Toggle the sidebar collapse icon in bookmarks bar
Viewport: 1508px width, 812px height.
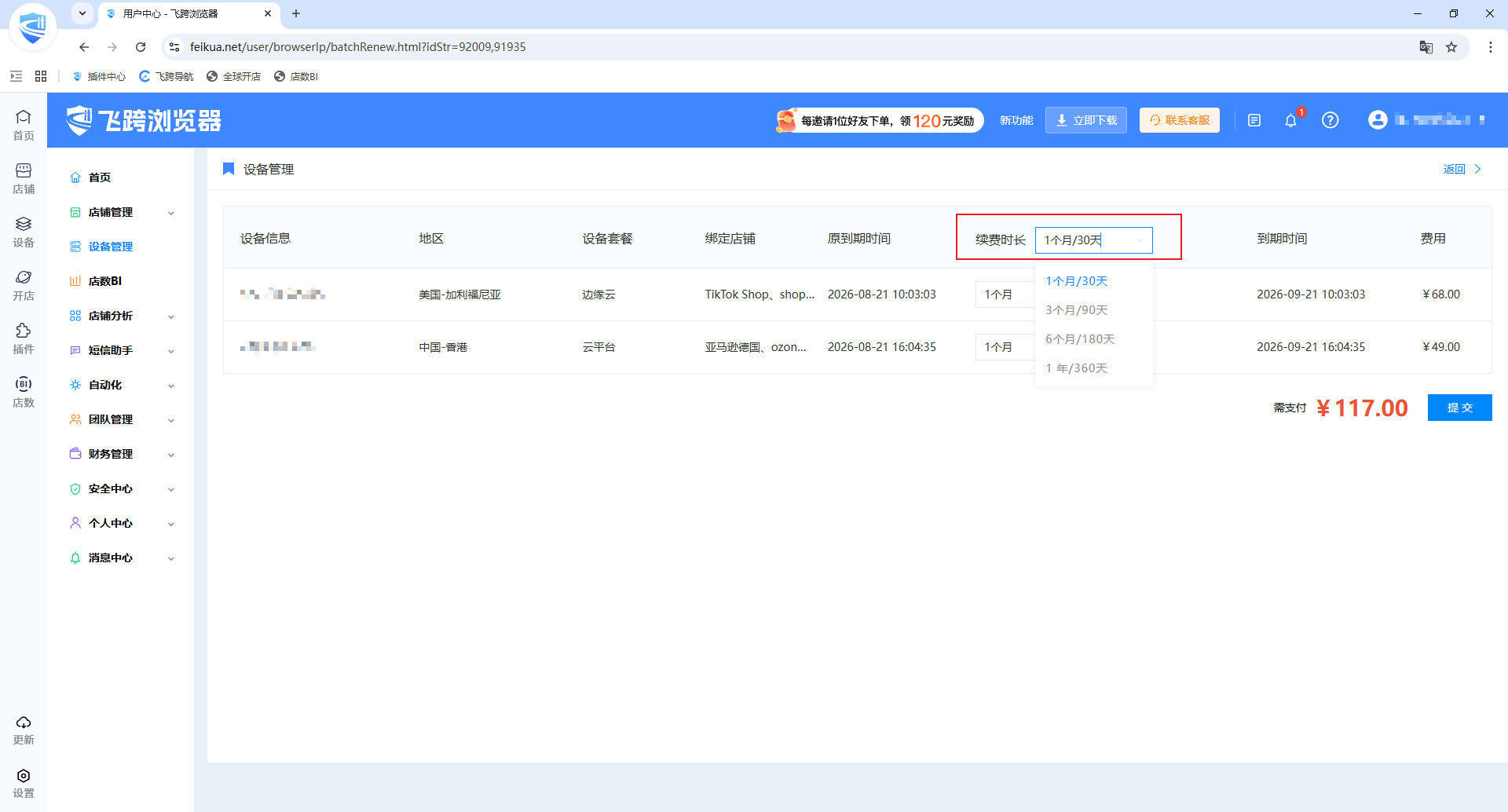coord(16,76)
